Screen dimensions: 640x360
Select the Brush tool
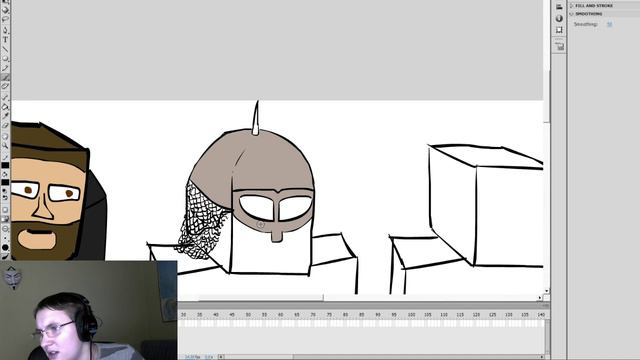tap(5, 77)
